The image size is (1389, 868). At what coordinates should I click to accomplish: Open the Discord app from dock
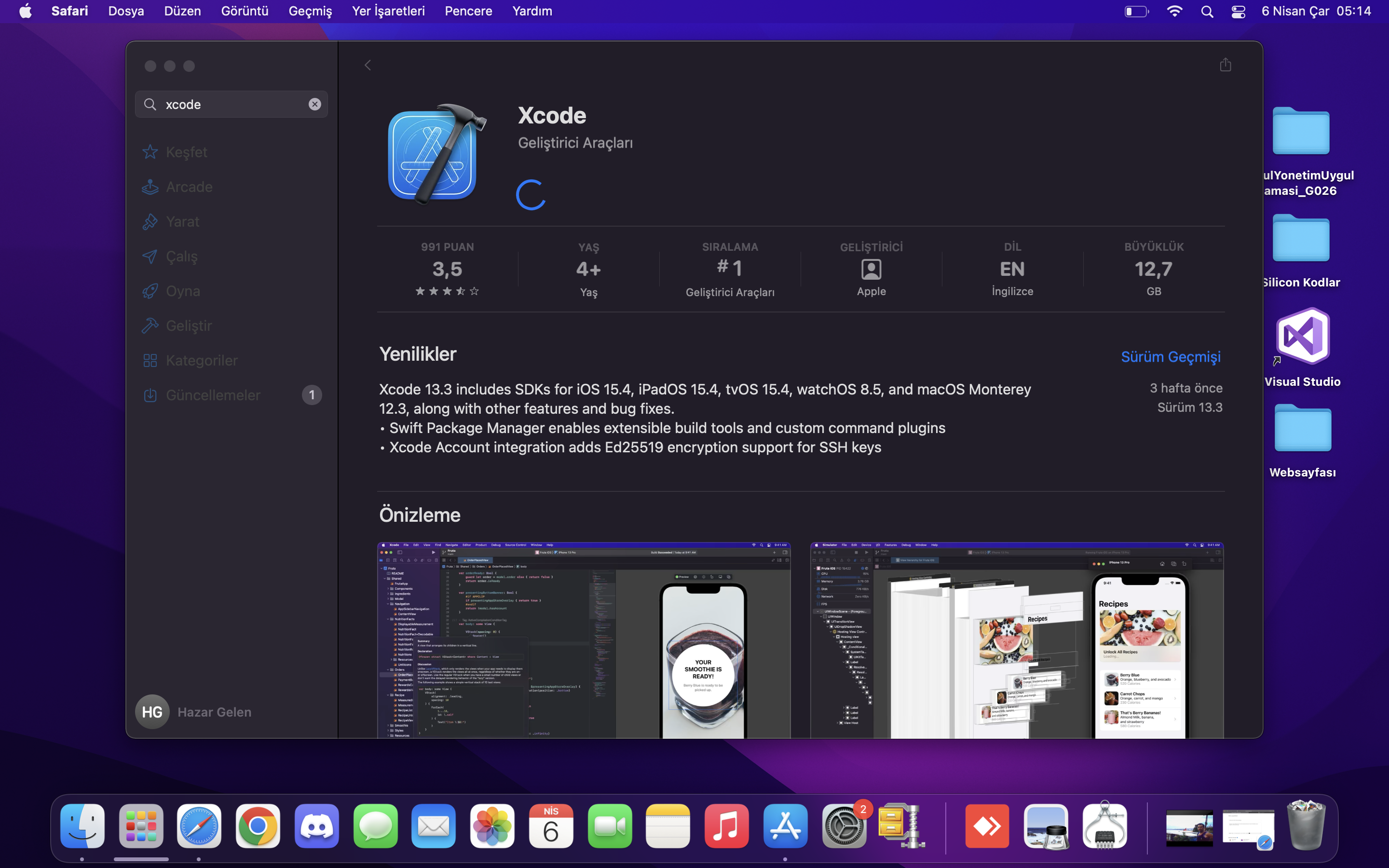(316, 826)
